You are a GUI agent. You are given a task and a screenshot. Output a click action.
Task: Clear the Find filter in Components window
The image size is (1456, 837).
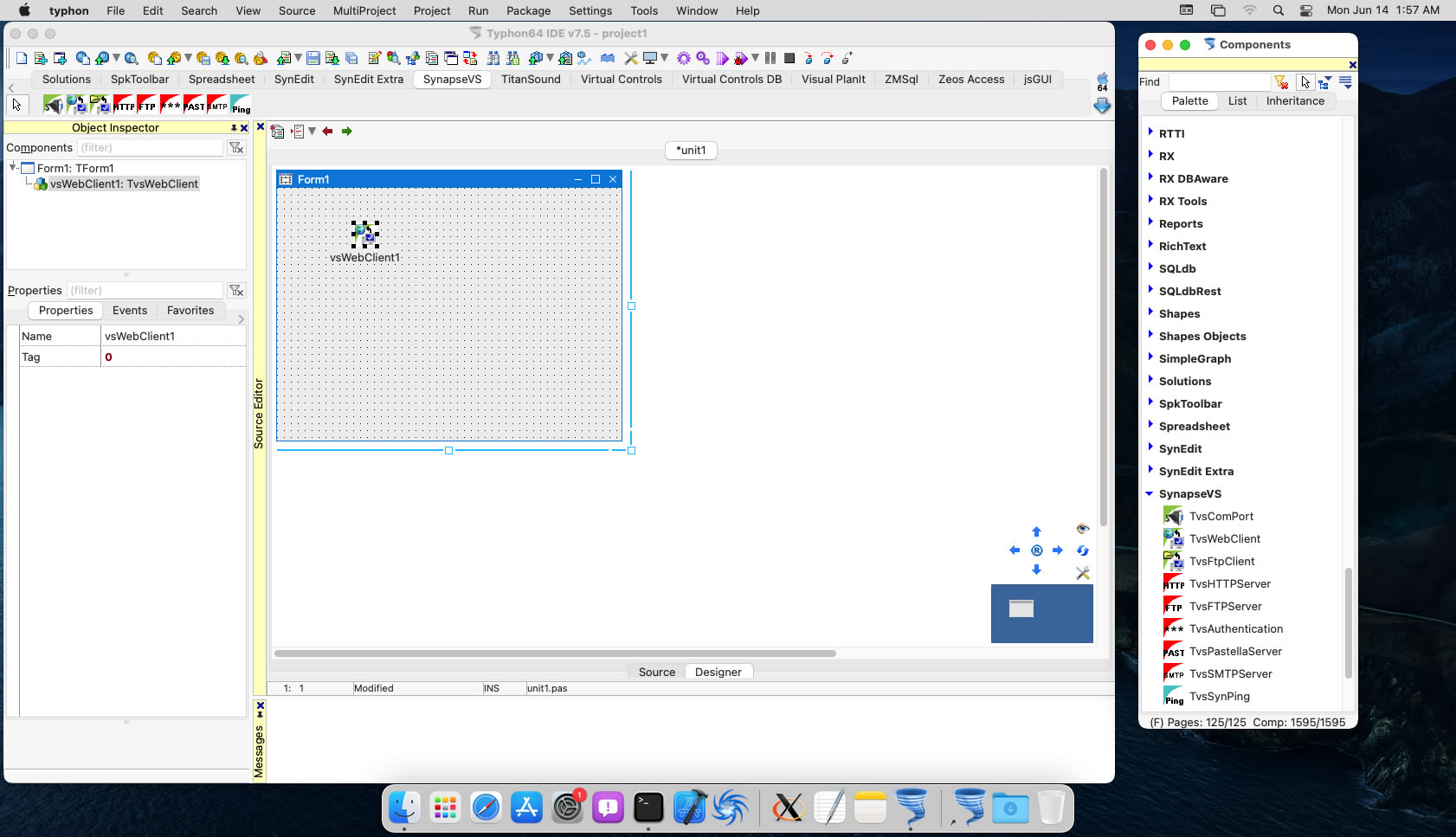click(1281, 82)
